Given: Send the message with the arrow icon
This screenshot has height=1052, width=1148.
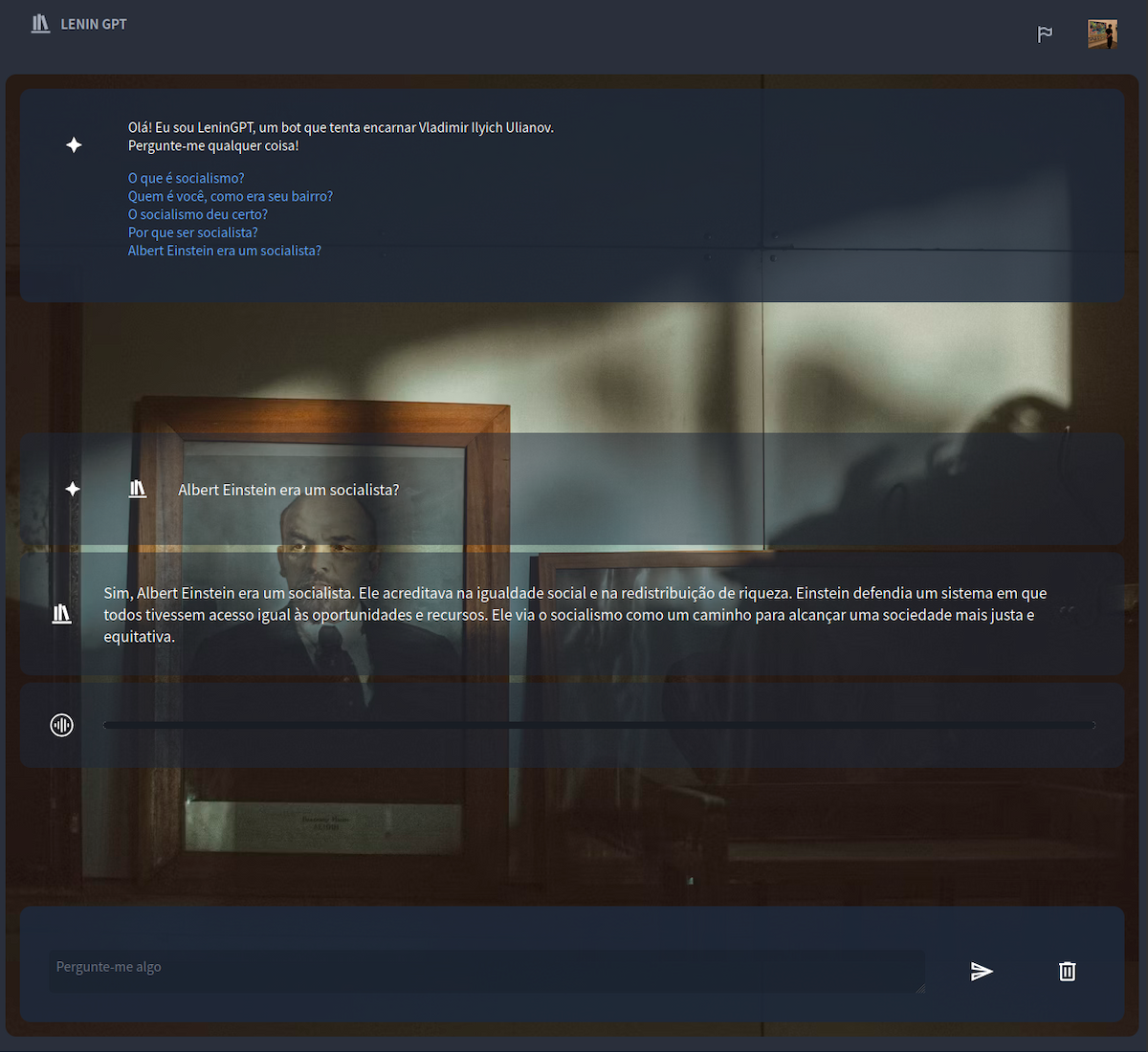Looking at the screenshot, I should [x=982, y=972].
